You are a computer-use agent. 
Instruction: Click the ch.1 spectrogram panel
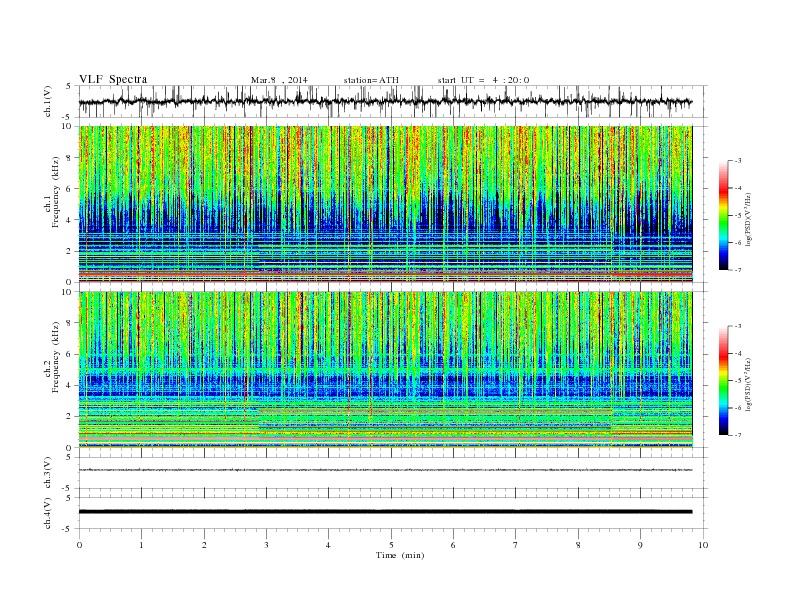click(x=386, y=204)
